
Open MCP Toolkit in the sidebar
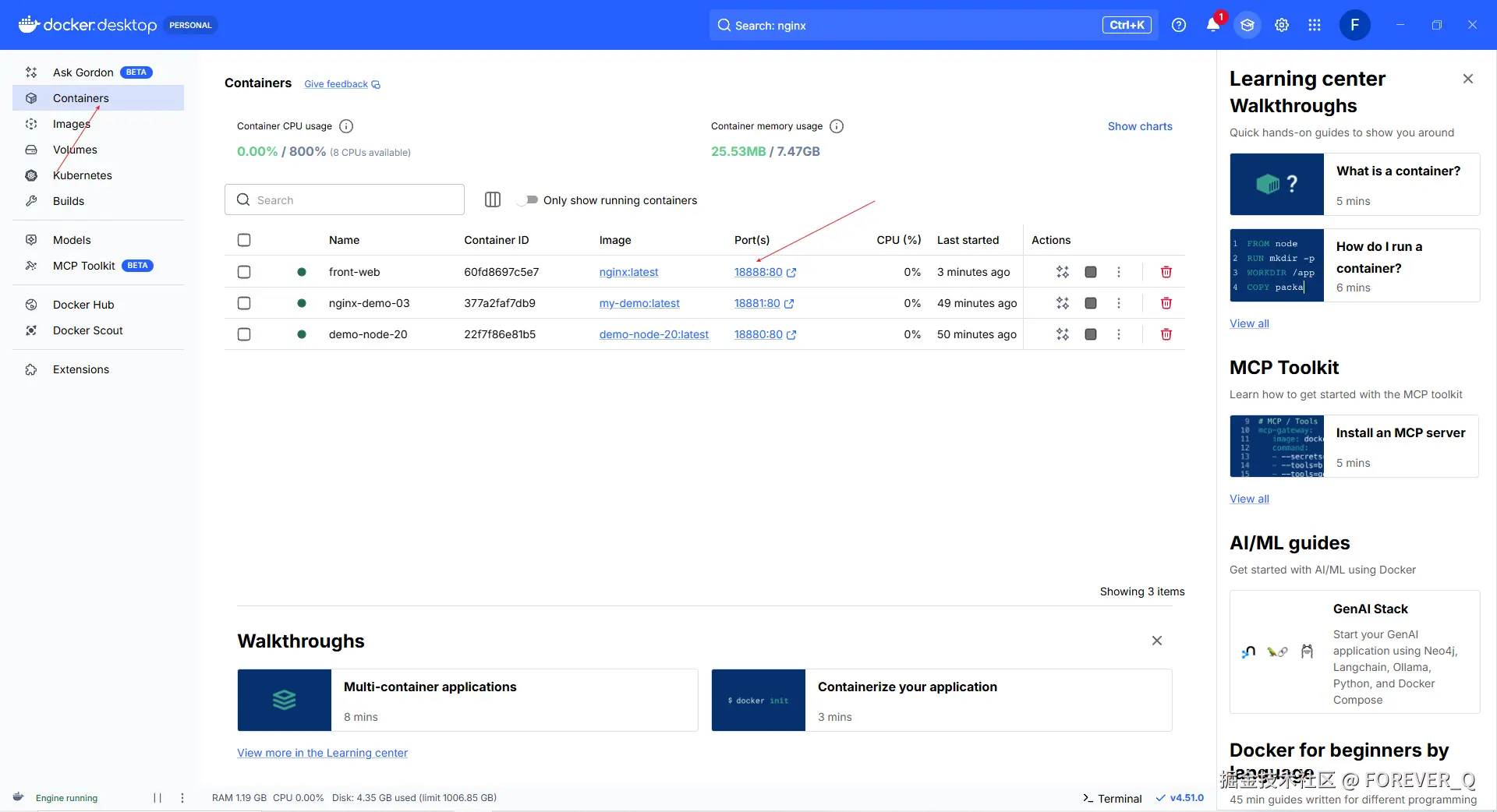[98, 266]
